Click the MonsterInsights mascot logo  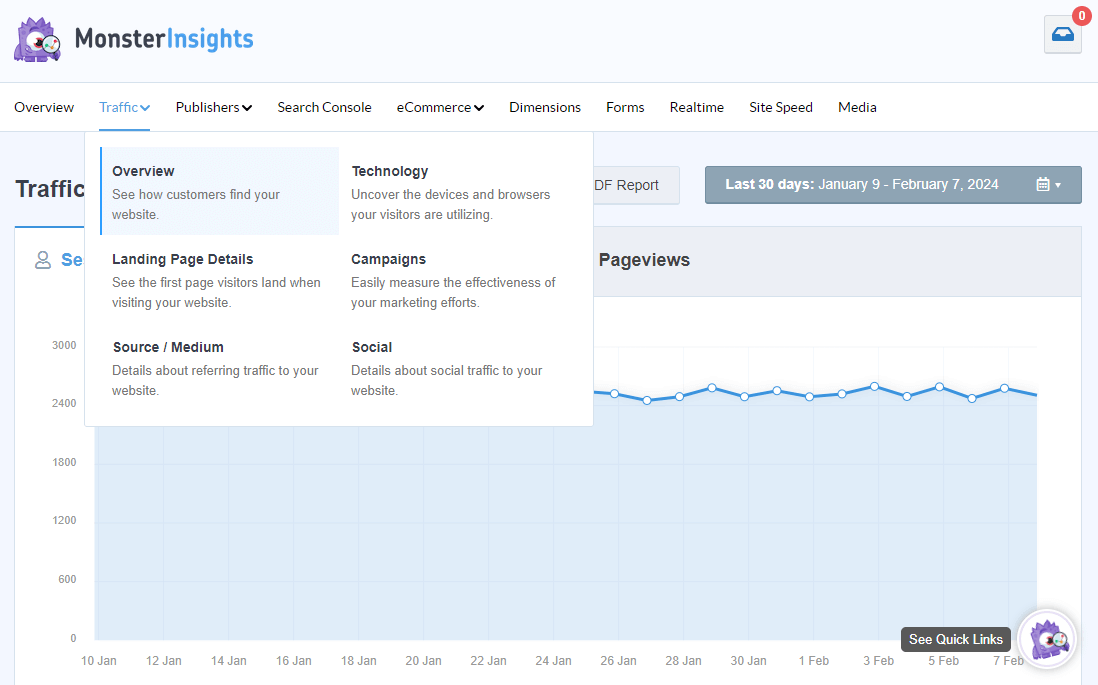[x=36, y=39]
